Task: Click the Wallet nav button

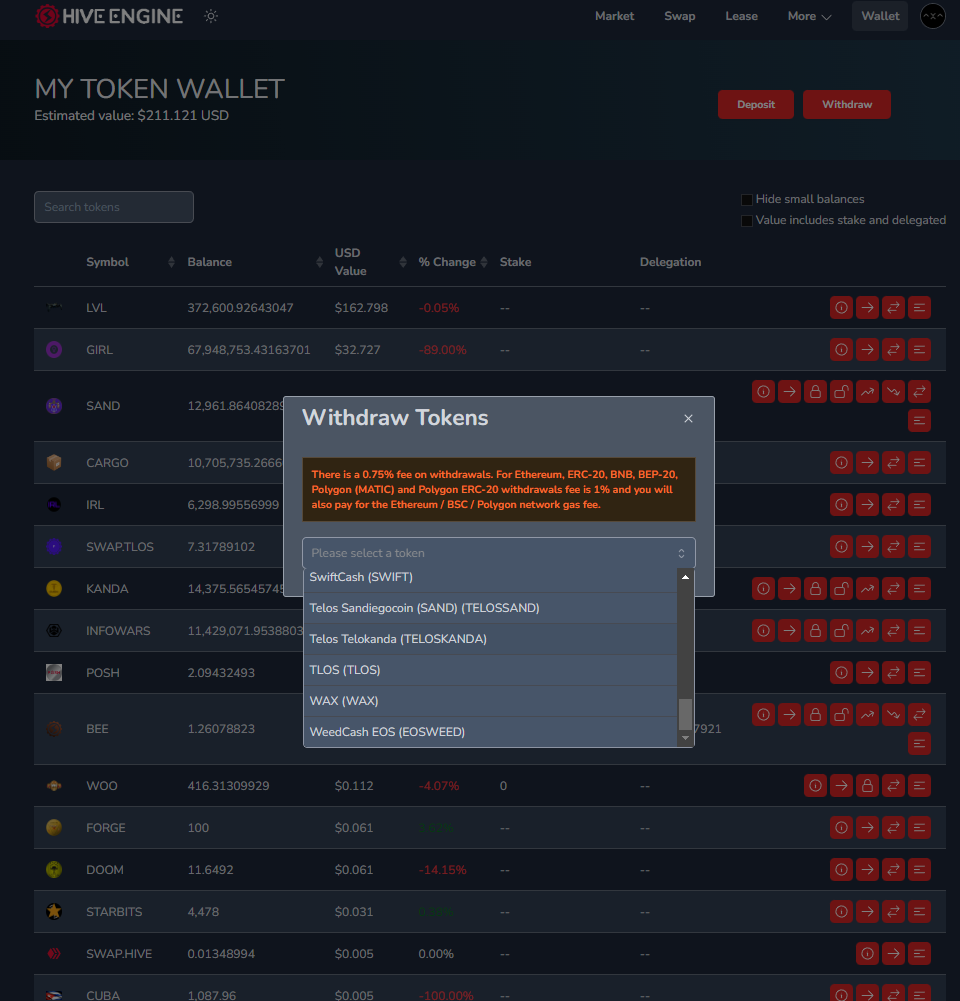Action: [880, 16]
